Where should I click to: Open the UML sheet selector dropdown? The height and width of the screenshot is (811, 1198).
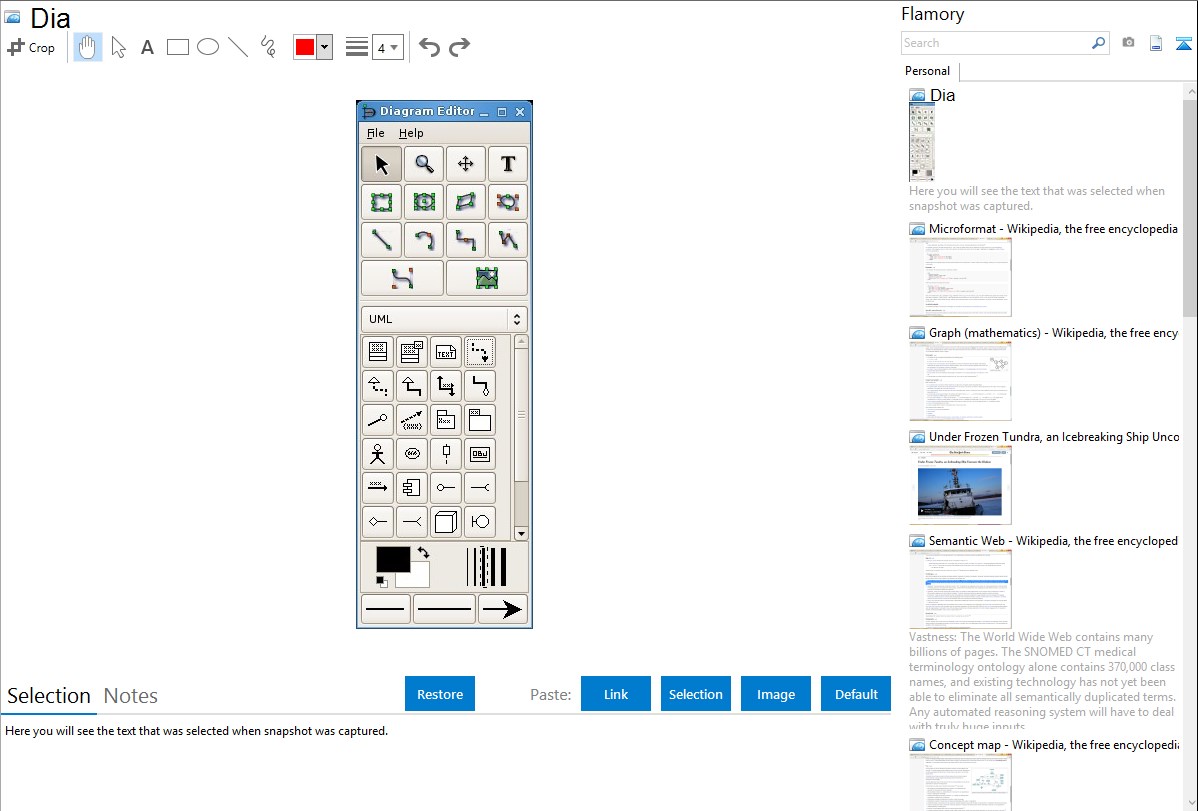coord(444,319)
